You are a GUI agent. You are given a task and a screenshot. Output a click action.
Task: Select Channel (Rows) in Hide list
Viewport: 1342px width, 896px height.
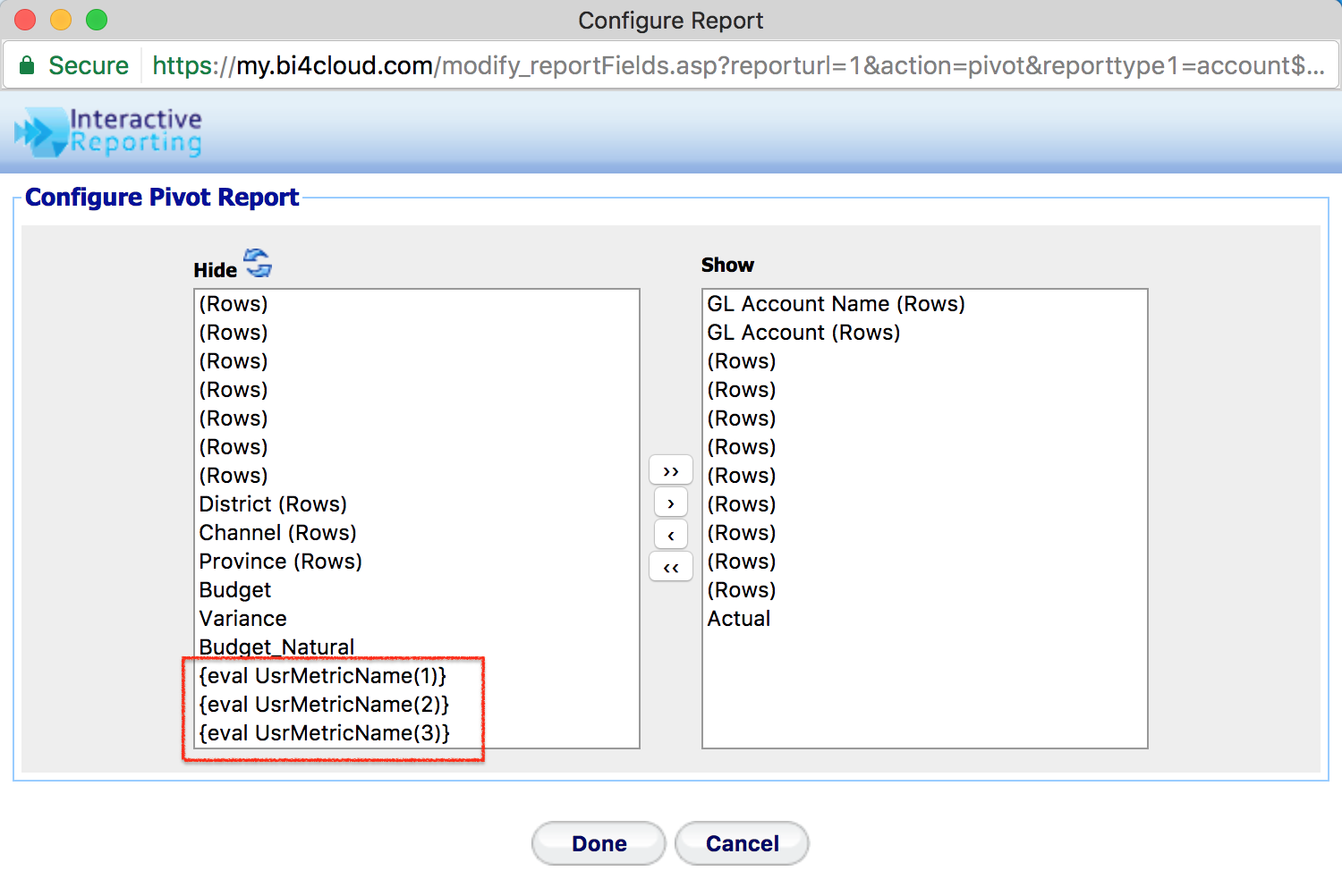click(x=417, y=533)
